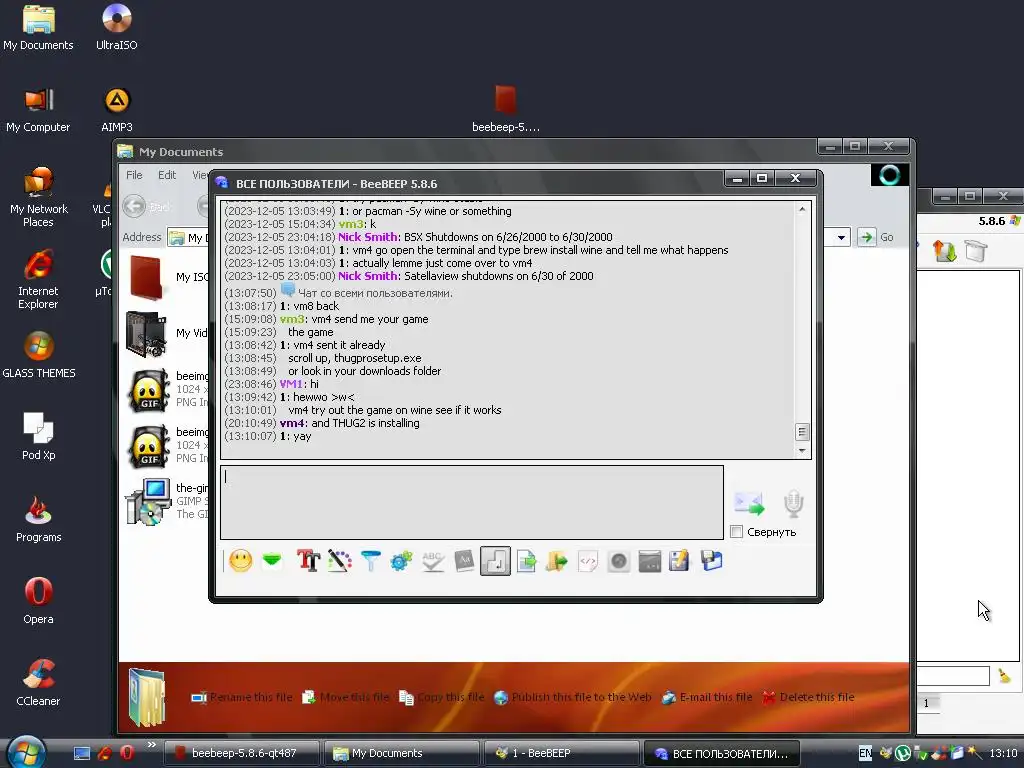Expand the address bar dropdown in My Documents
Image resolution: width=1024 pixels, height=768 pixels.
(x=842, y=237)
